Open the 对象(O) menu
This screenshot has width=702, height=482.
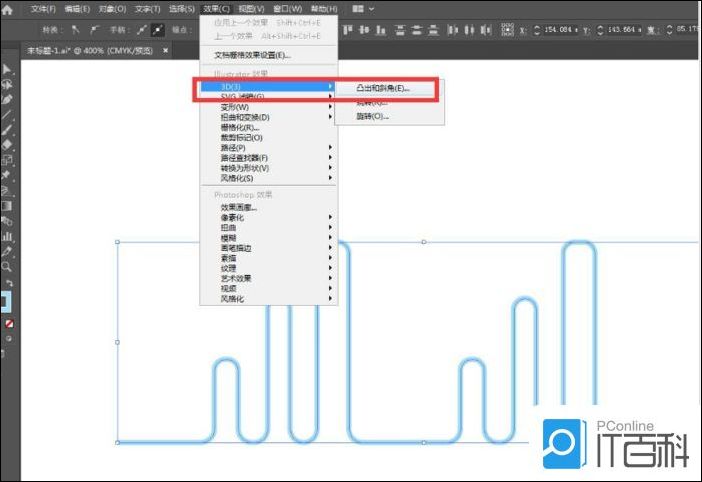pyautogui.click(x=112, y=9)
